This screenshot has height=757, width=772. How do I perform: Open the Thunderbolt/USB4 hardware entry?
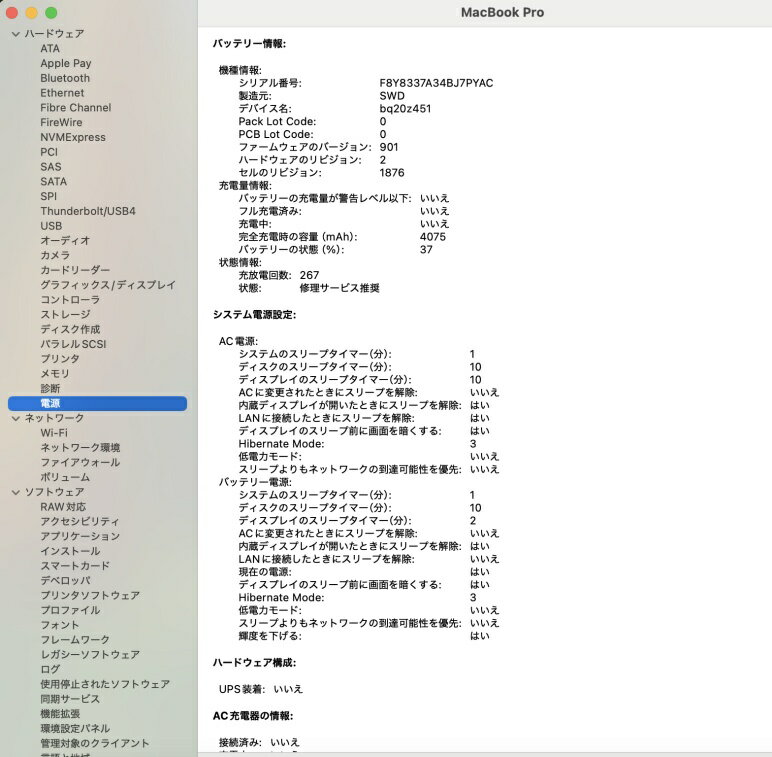(88, 211)
